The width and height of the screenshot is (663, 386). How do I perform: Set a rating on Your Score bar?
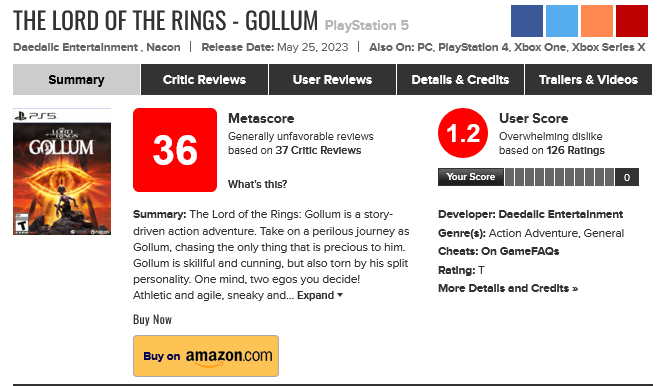point(559,177)
